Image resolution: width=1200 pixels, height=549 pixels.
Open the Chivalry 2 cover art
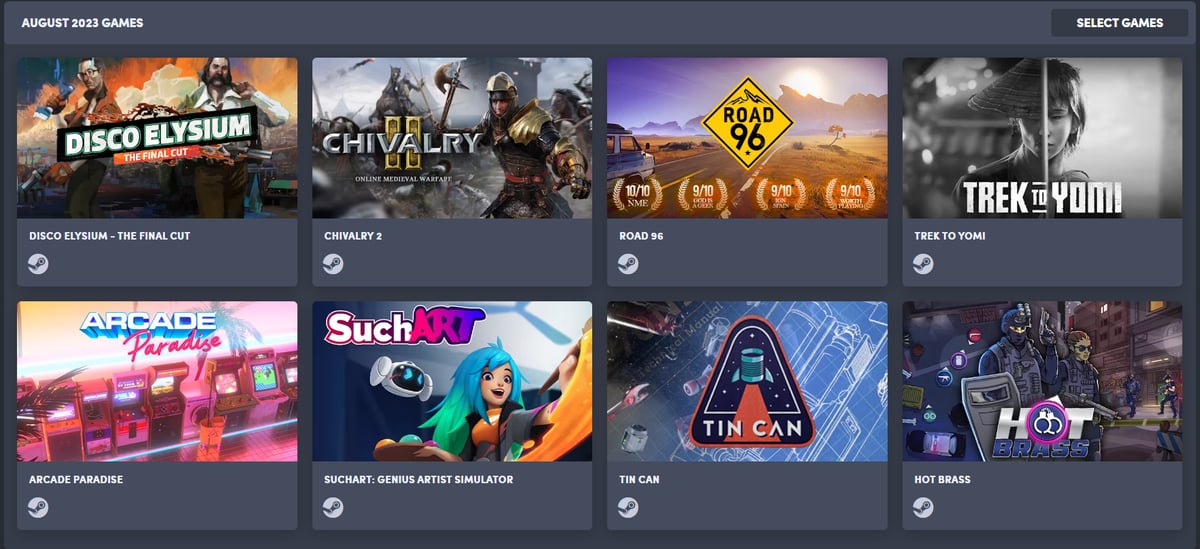pos(452,138)
